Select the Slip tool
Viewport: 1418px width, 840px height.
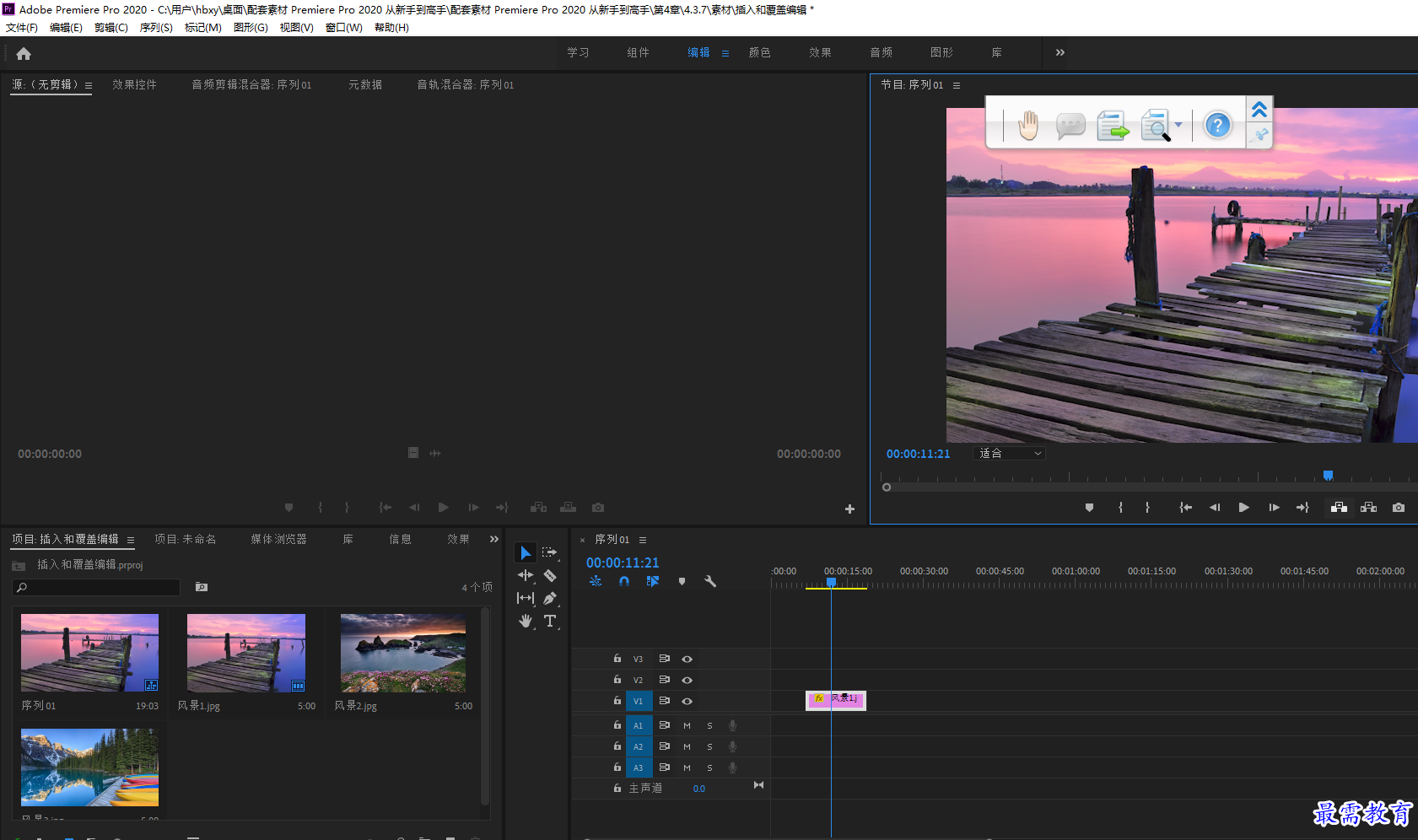pyautogui.click(x=526, y=598)
